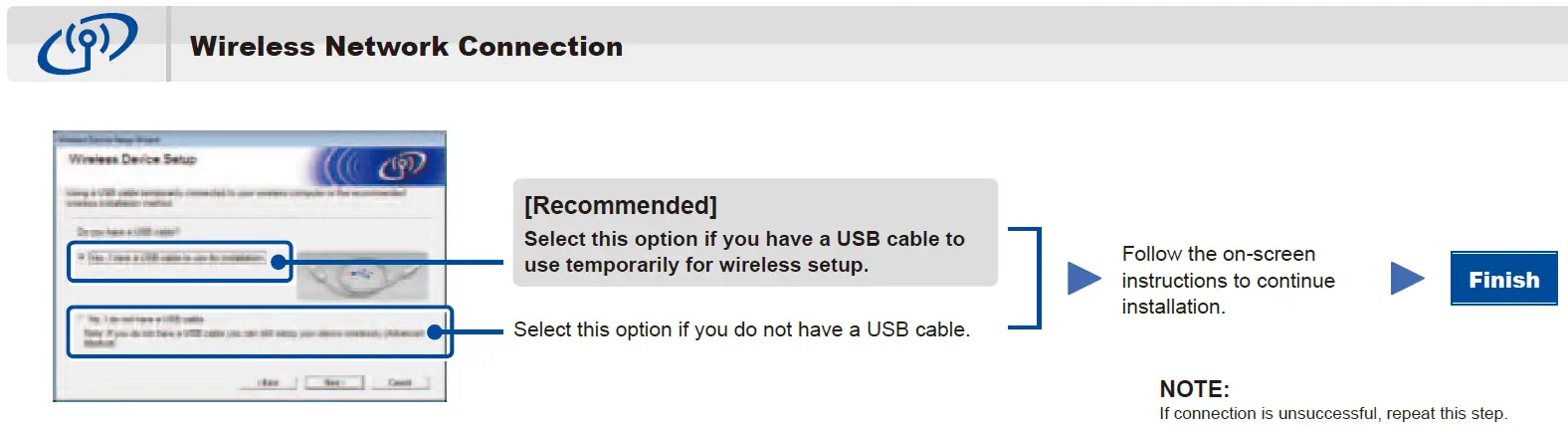
Task: Click the blue Finish box
Action: coord(1503,279)
